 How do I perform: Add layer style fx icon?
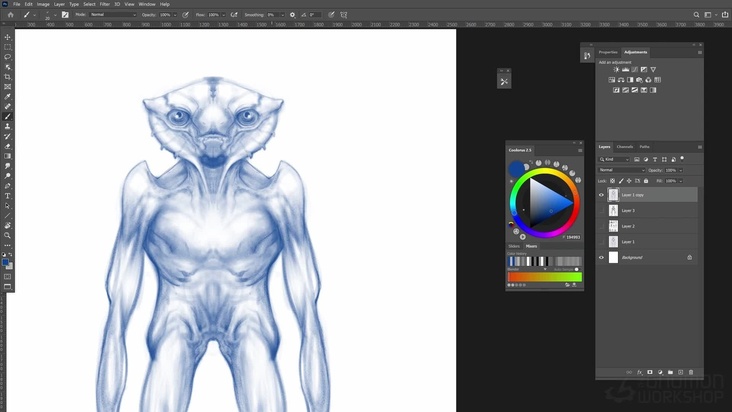pyautogui.click(x=640, y=372)
